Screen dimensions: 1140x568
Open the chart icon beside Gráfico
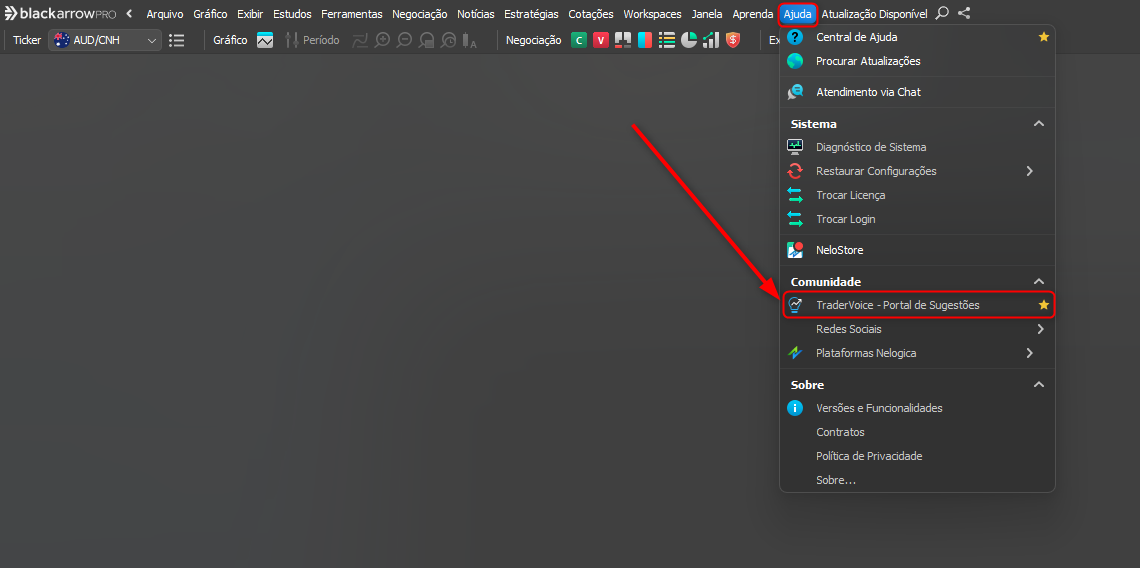click(265, 41)
